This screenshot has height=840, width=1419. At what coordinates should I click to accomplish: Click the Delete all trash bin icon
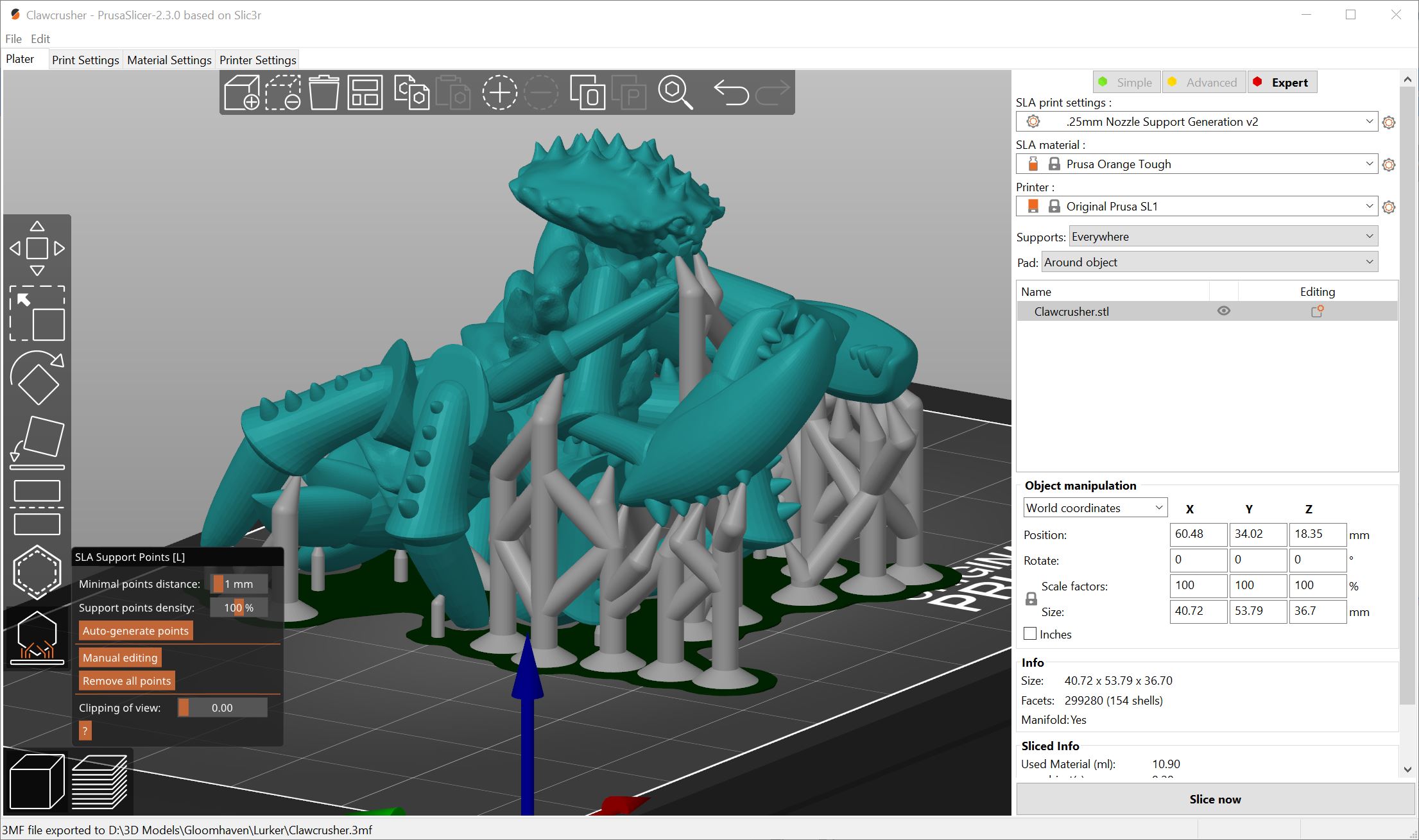(x=324, y=92)
